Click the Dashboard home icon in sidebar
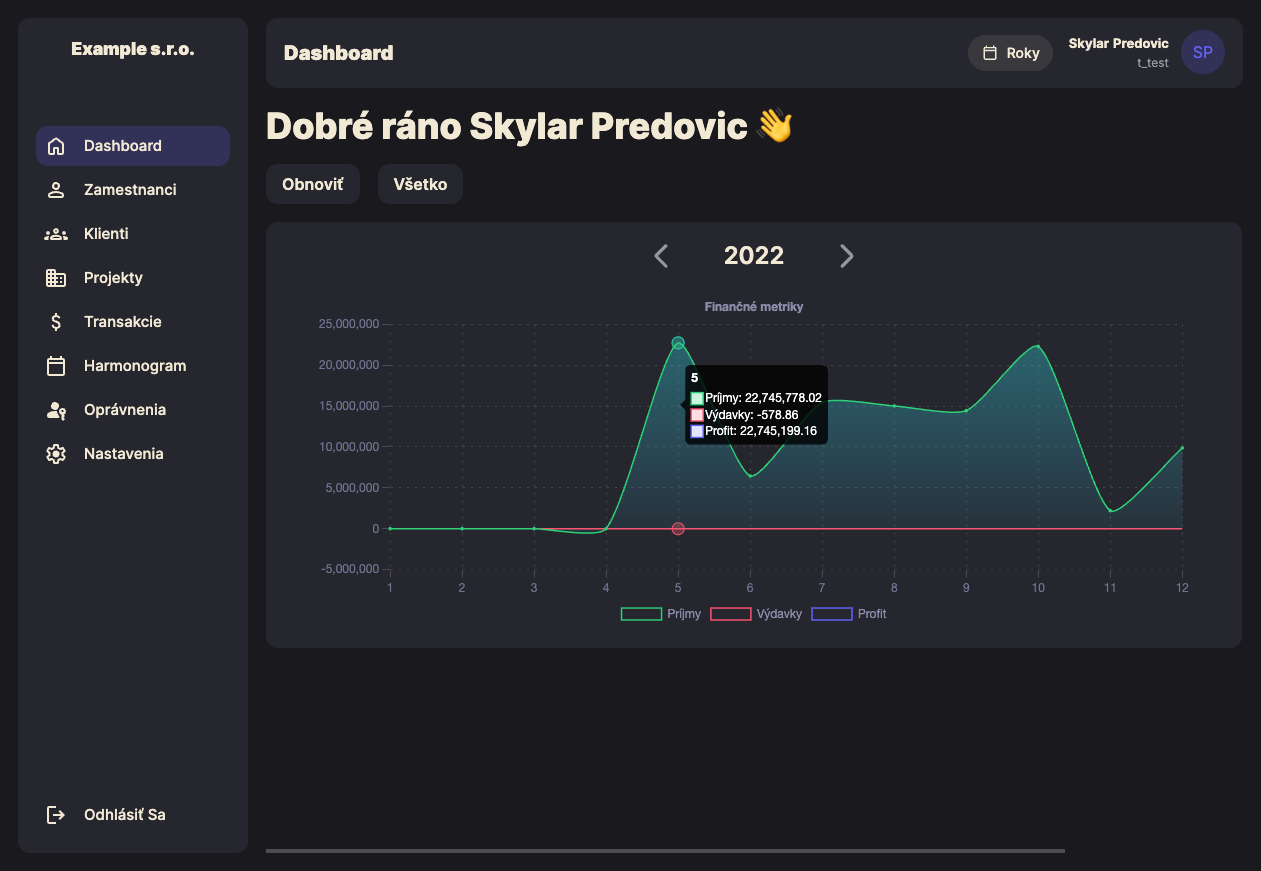 (56, 146)
